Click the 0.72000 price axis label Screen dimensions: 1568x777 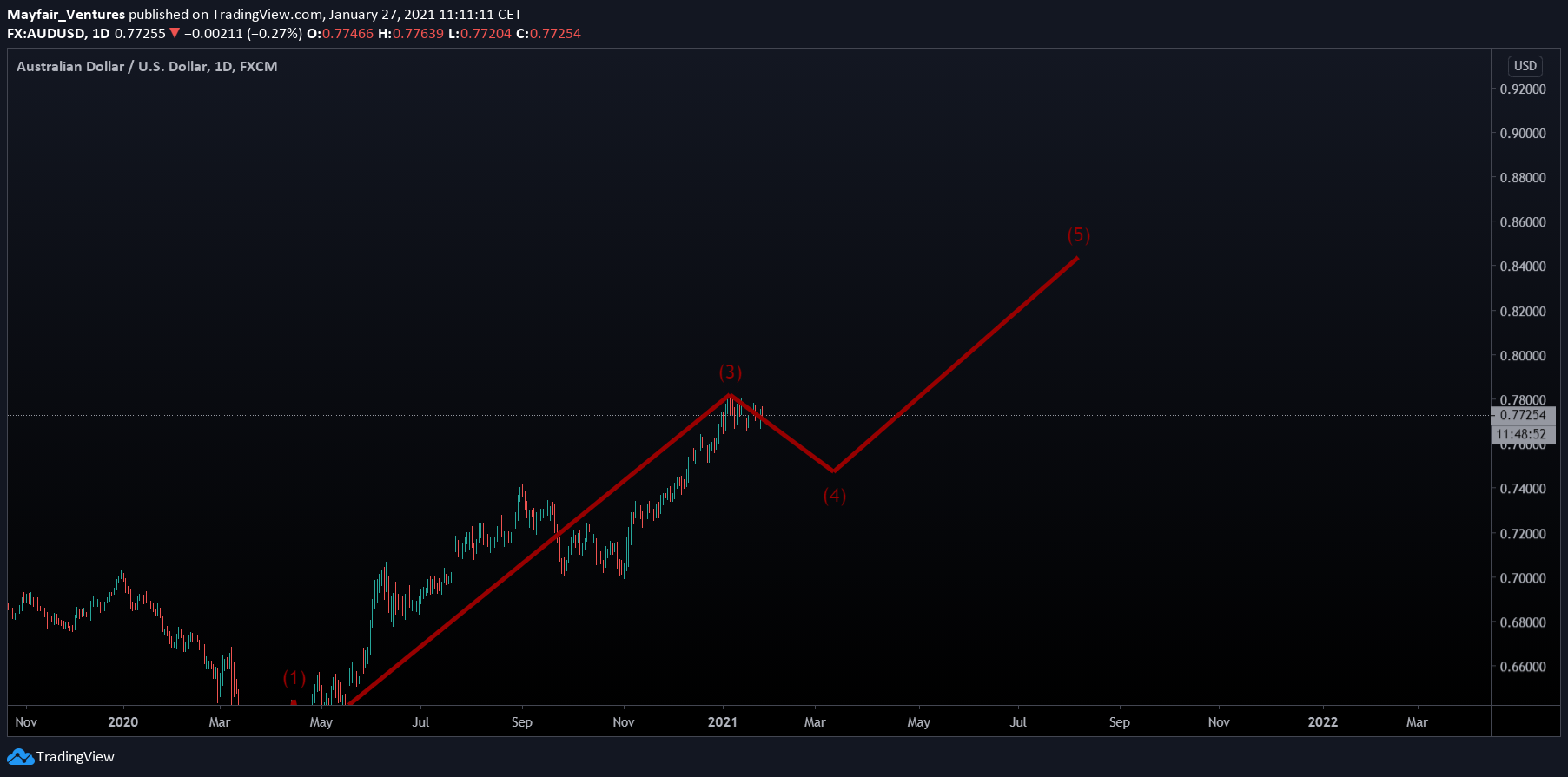point(1523,534)
